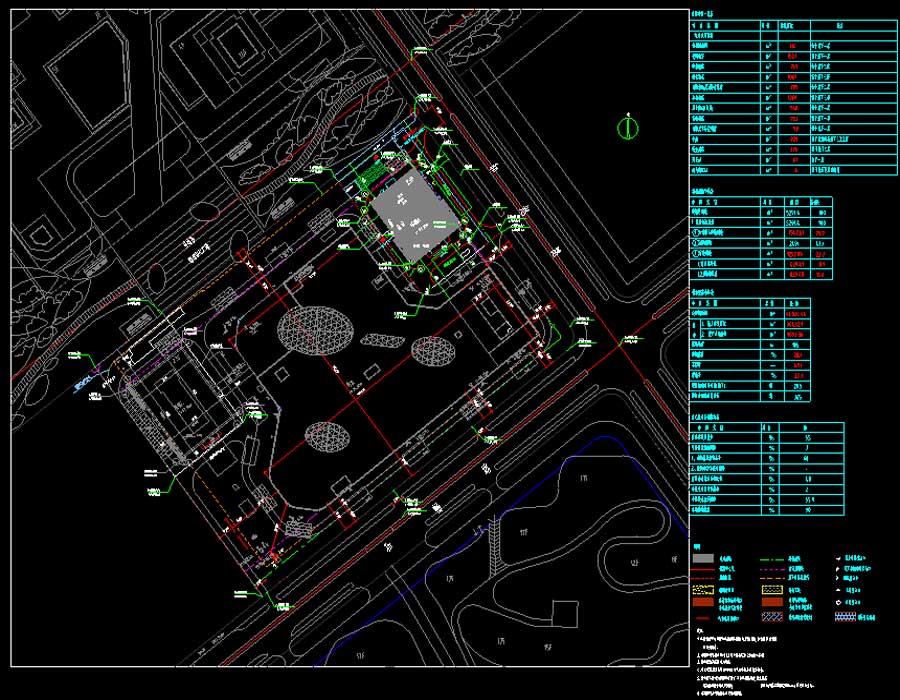900x700 pixels.
Task: Click the yellow-bordered legend swatch in middle column
Action: click(773, 590)
